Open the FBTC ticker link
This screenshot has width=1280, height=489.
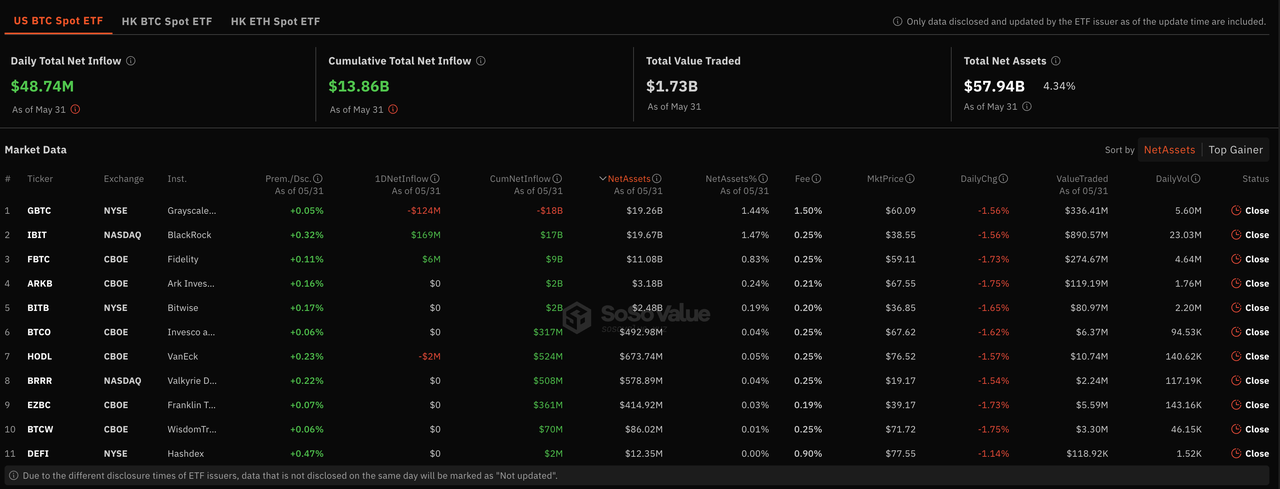click(38, 259)
